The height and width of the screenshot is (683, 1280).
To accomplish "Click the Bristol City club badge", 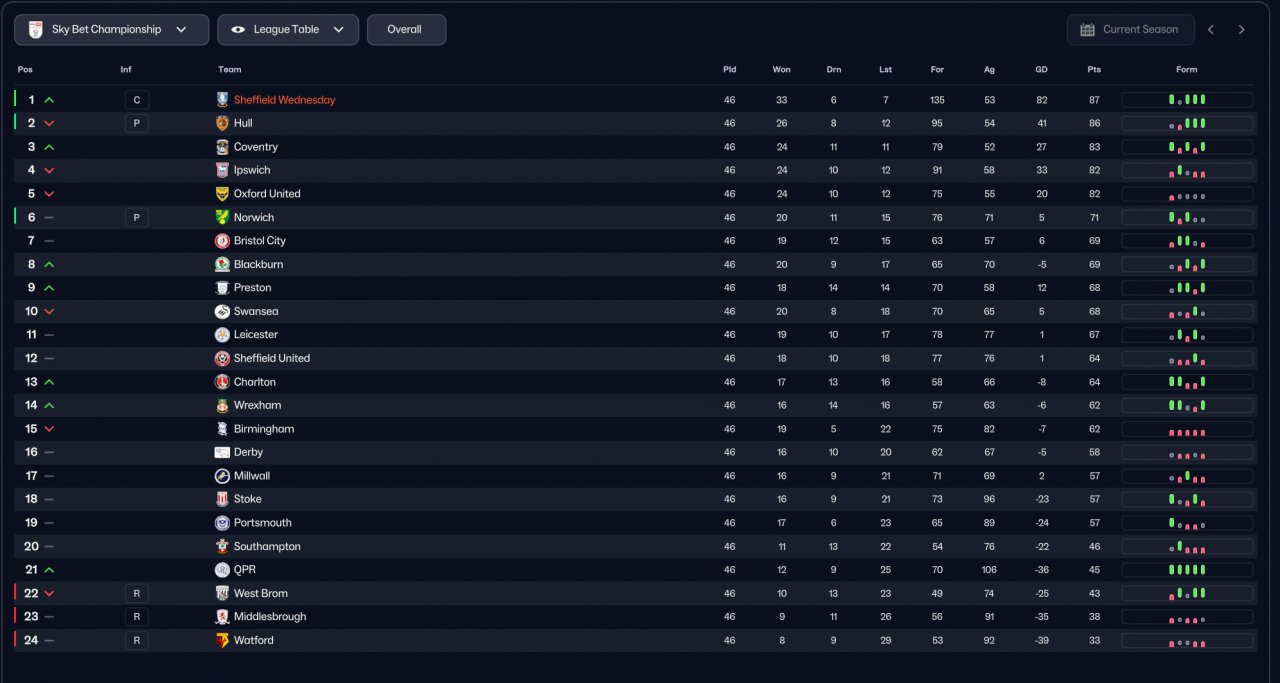I will tap(222, 241).
